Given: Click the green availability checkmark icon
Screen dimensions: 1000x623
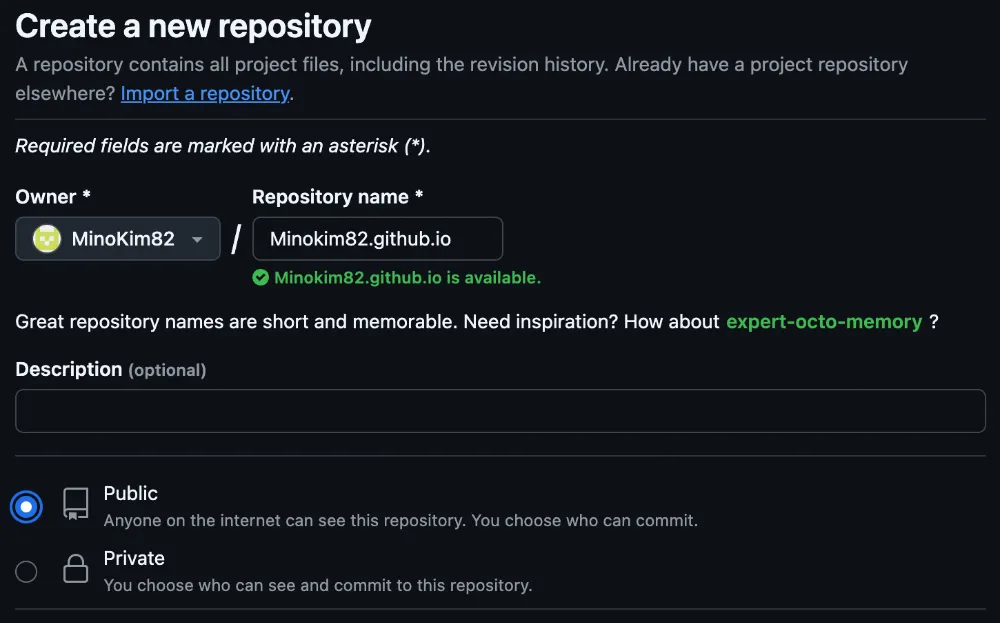Looking at the screenshot, I should click(260, 277).
